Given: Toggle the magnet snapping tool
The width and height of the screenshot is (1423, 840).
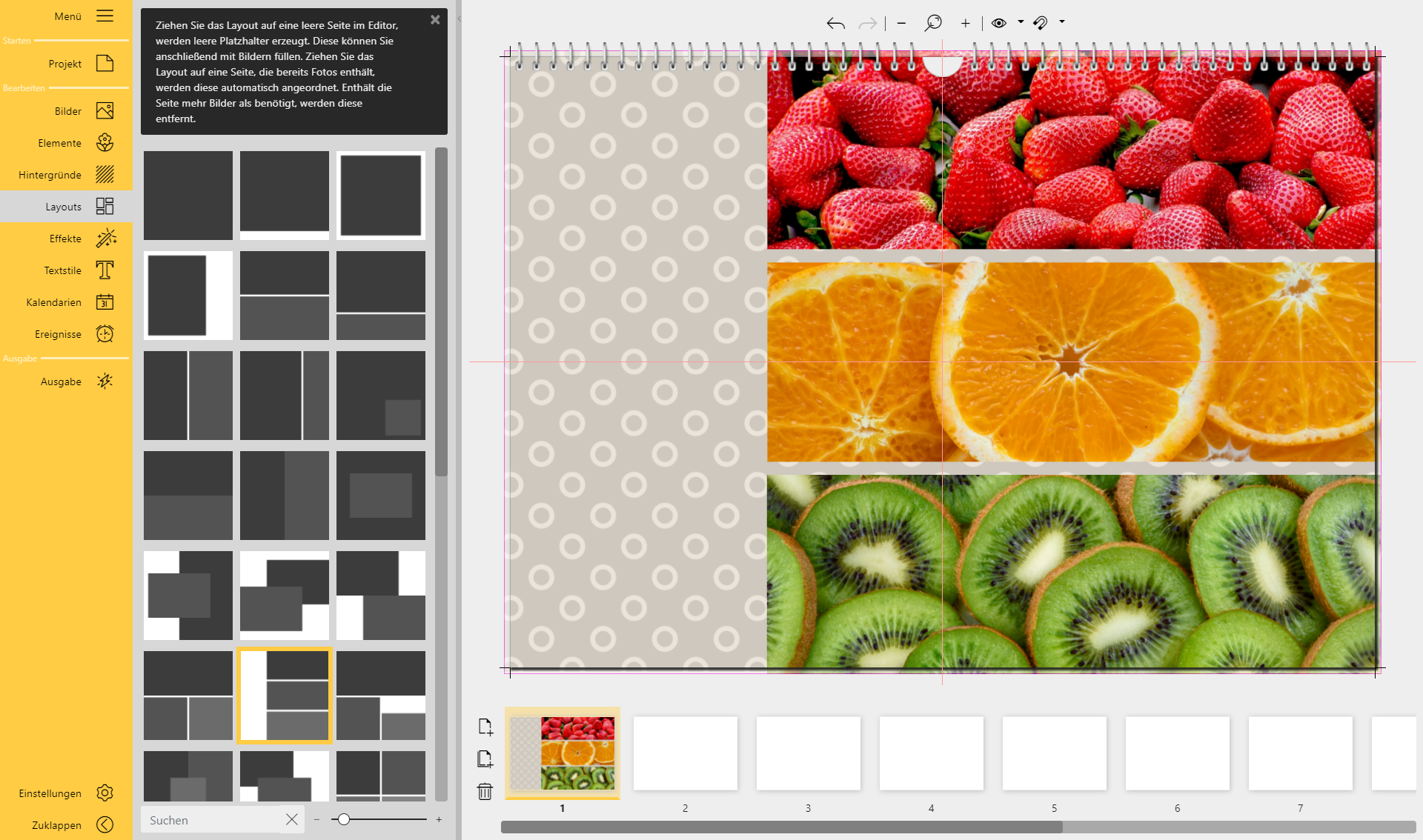Looking at the screenshot, I should click(x=1041, y=23).
